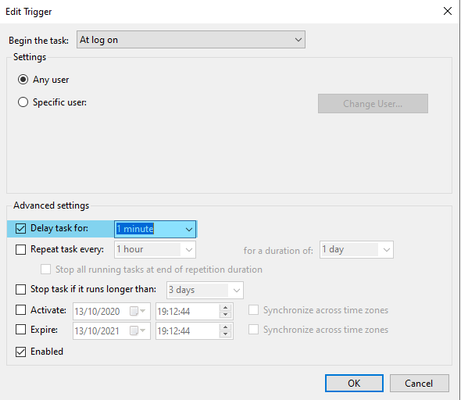461x400 pixels.
Task: Uncheck the Delay task for checkbox
Action: pyautogui.click(x=21, y=229)
